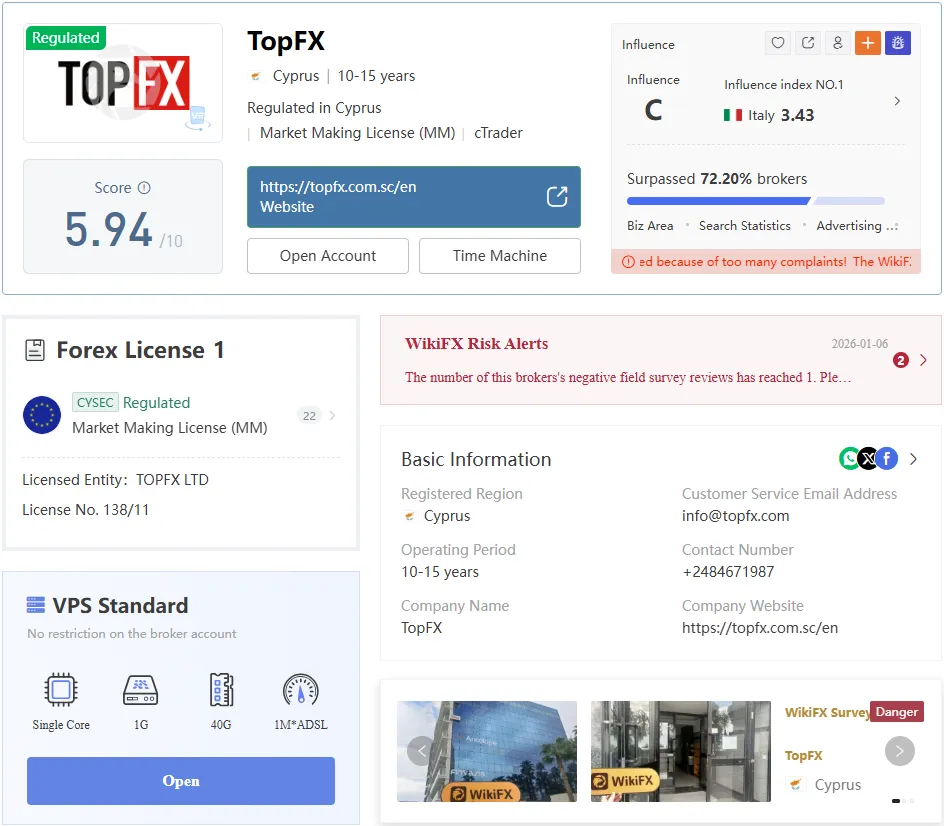Click the 1M*ADSL speed gauge icon
944x826 pixels.
point(300,689)
